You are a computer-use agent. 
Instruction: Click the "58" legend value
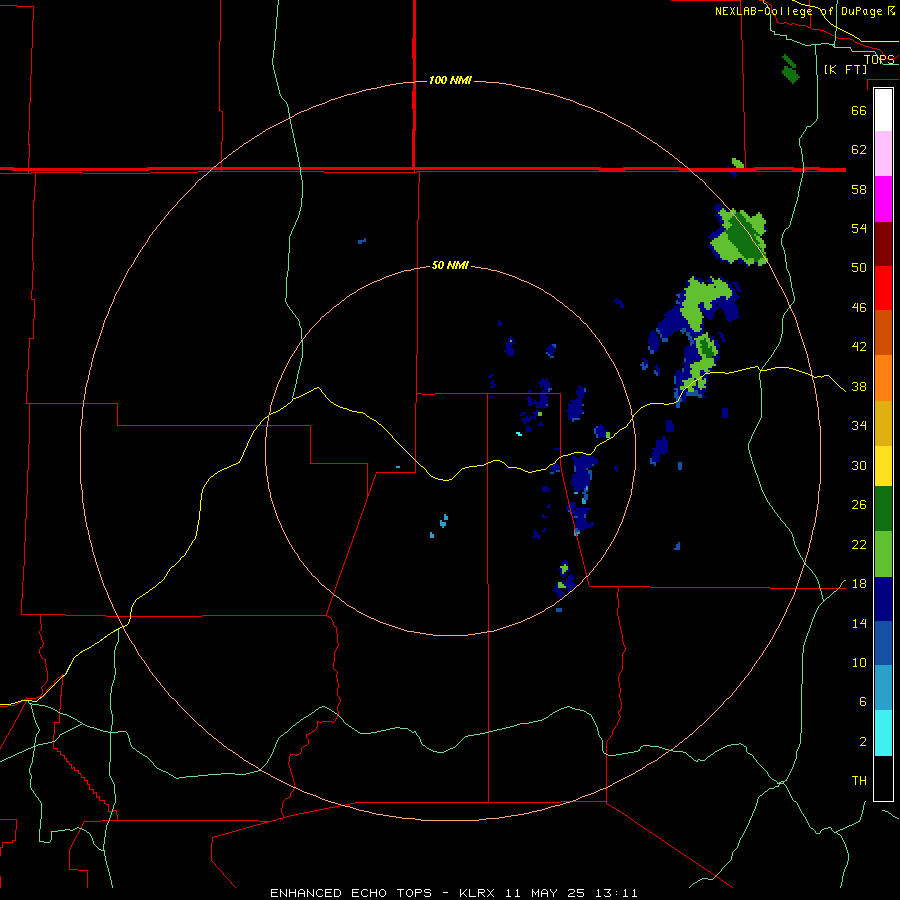pyautogui.click(x=859, y=189)
